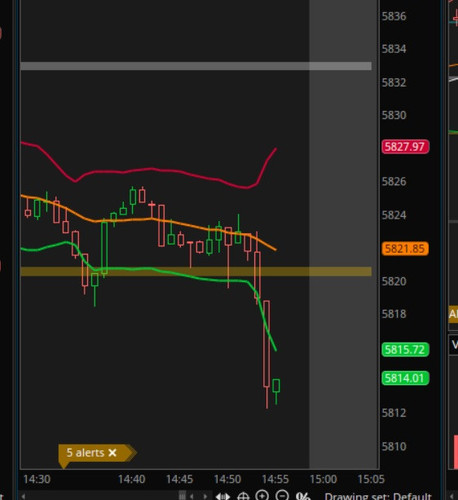Click the 5812 price axis label

(x=394, y=413)
